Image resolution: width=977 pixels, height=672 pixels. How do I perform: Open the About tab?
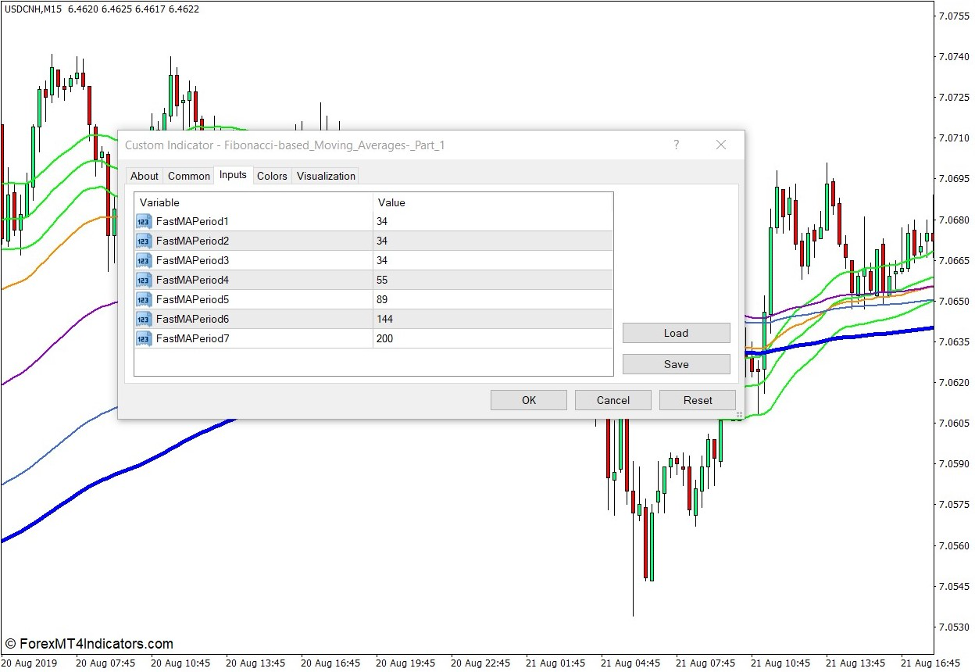tap(144, 175)
